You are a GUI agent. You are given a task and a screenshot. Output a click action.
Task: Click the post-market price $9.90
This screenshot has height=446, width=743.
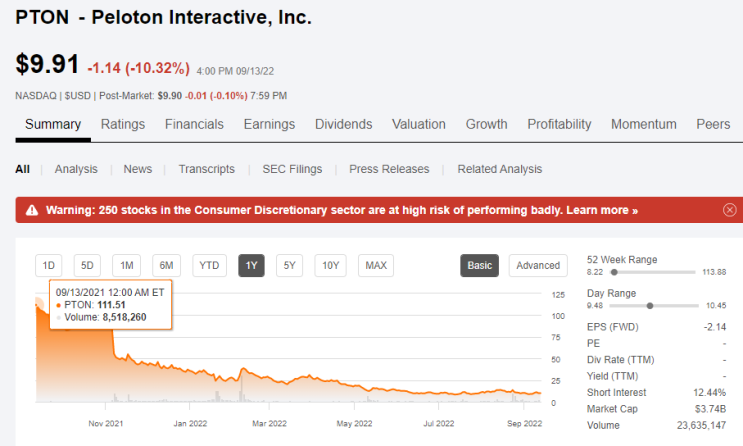point(170,96)
